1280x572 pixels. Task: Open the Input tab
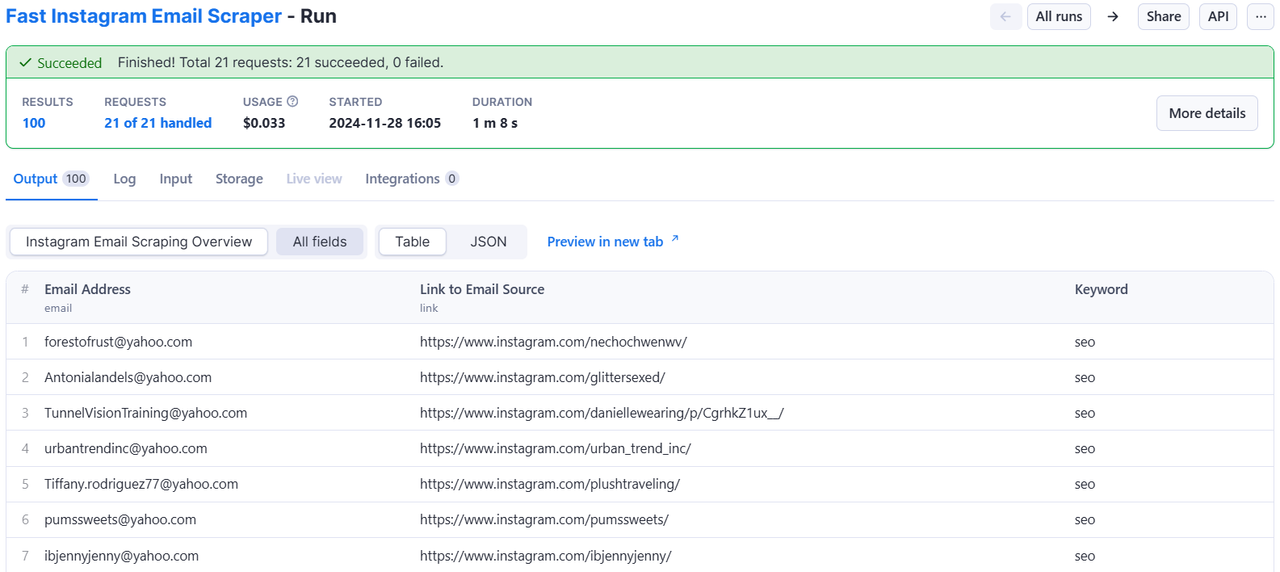point(176,179)
